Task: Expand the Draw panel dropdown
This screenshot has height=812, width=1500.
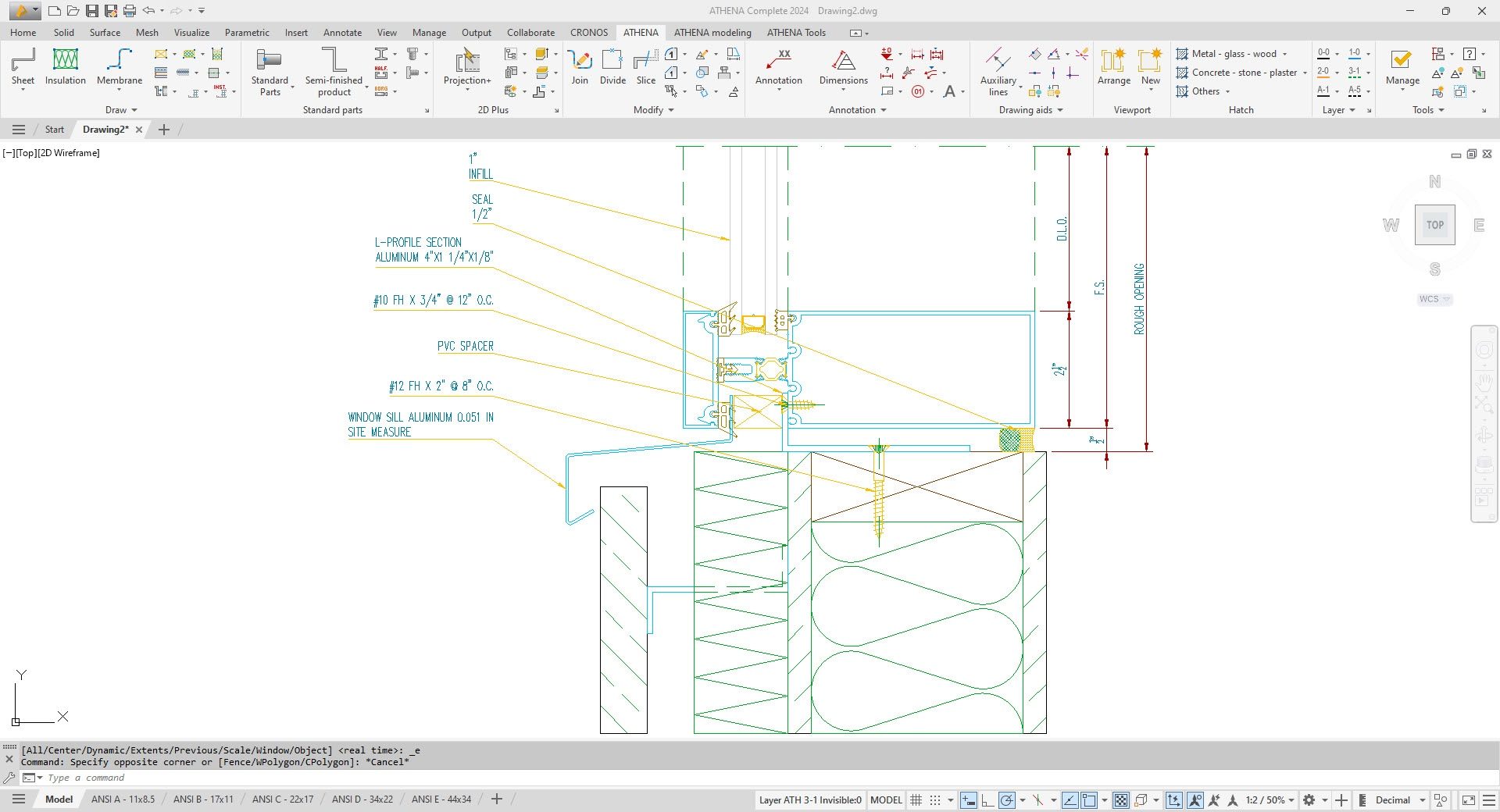Action: (121, 110)
